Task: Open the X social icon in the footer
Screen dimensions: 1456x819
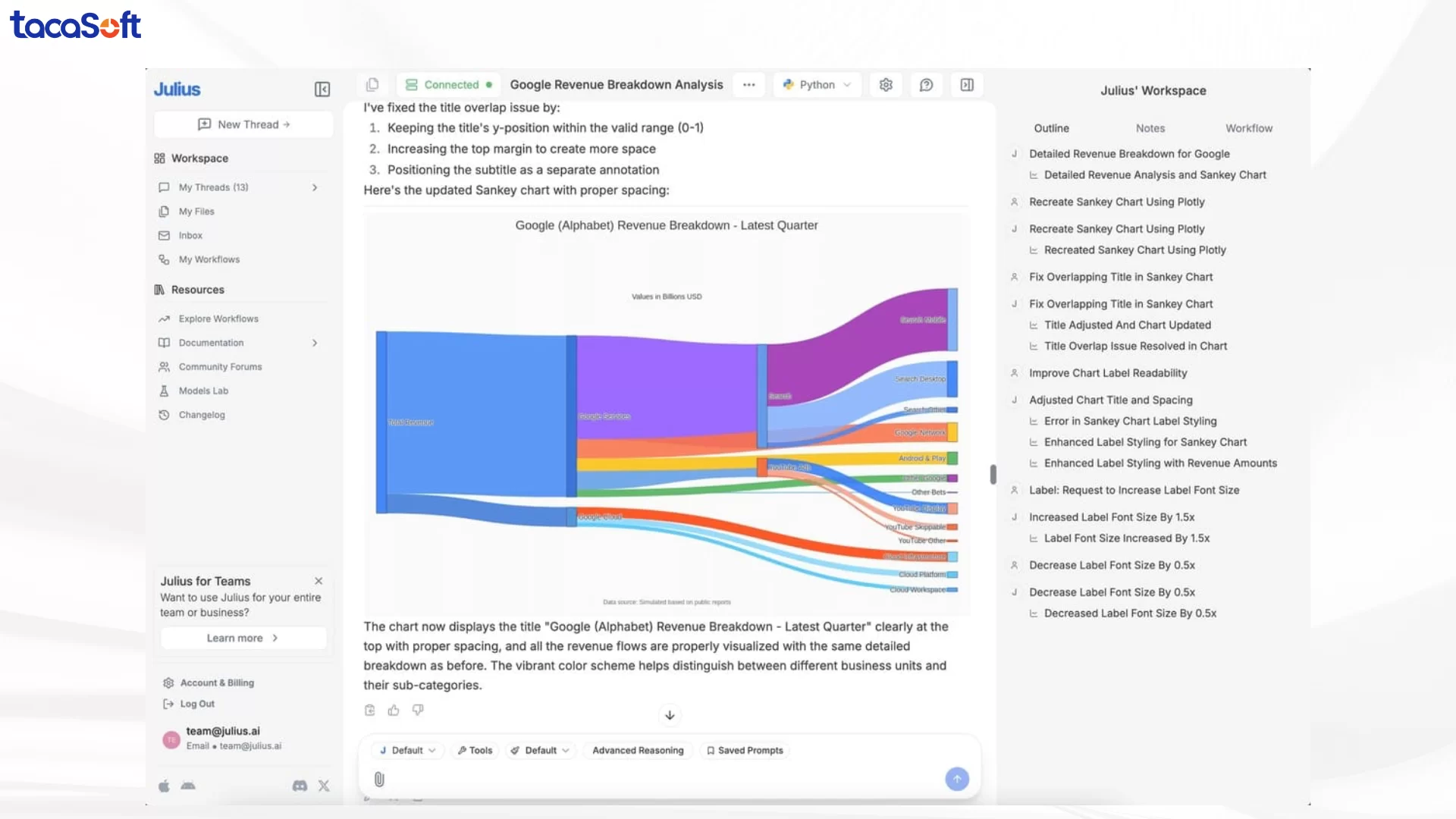Action: (324, 786)
